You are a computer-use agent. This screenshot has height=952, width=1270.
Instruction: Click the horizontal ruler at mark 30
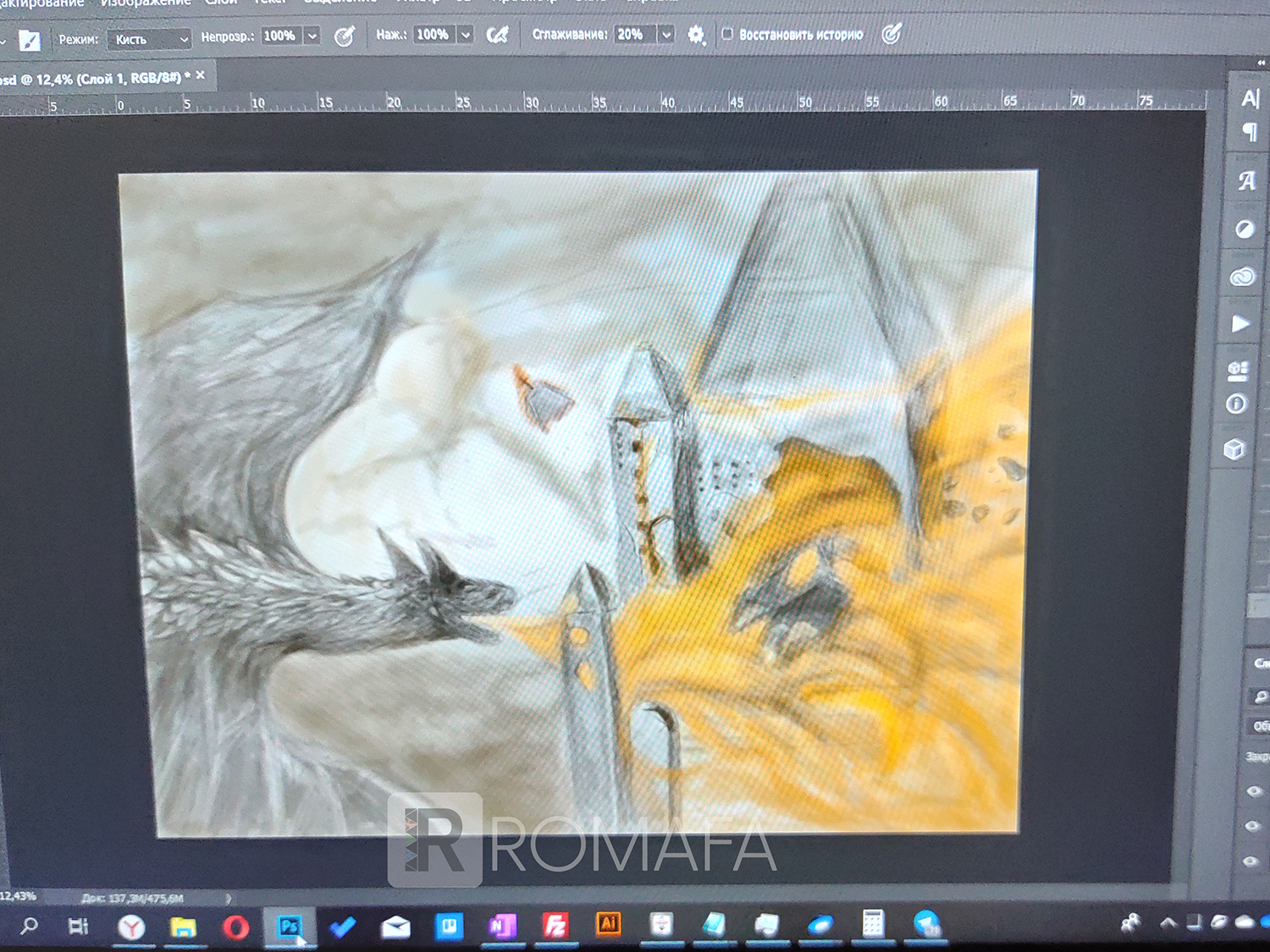tap(531, 102)
